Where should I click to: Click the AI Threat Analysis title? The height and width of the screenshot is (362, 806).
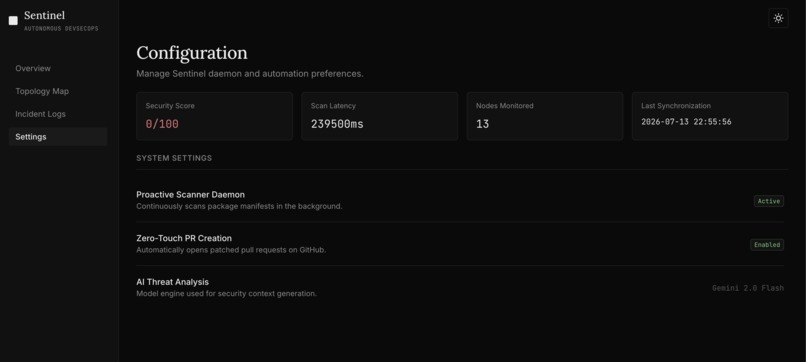click(172, 282)
